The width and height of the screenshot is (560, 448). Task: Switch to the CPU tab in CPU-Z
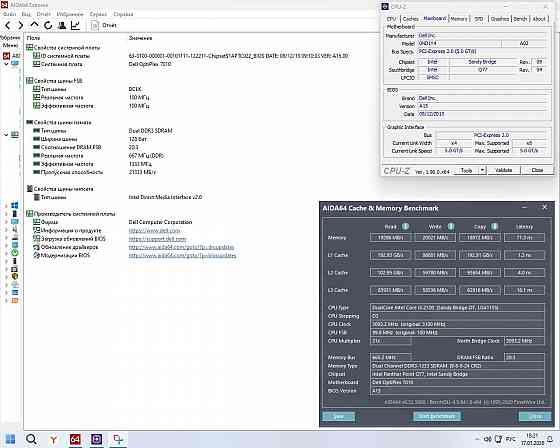pyautogui.click(x=391, y=19)
